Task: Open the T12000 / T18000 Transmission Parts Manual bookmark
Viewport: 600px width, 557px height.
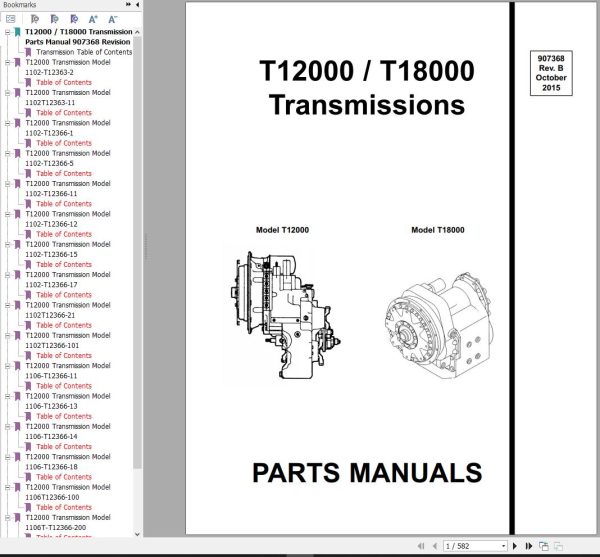Action: [x=78, y=37]
